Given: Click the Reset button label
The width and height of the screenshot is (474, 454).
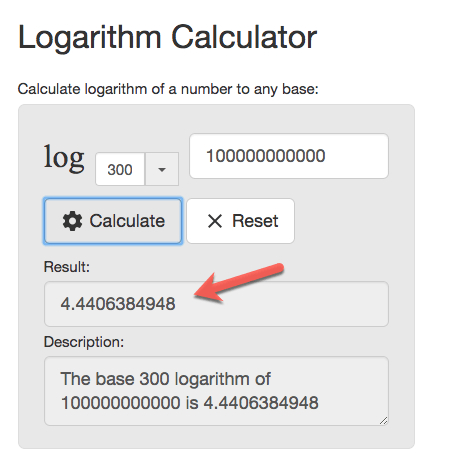Looking at the screenshot, I should [255, 221].
